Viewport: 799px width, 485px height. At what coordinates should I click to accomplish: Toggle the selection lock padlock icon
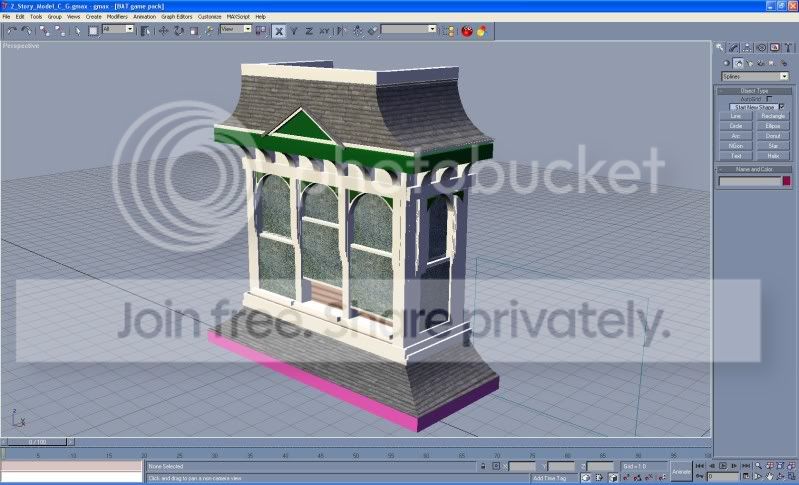(483, 466)
